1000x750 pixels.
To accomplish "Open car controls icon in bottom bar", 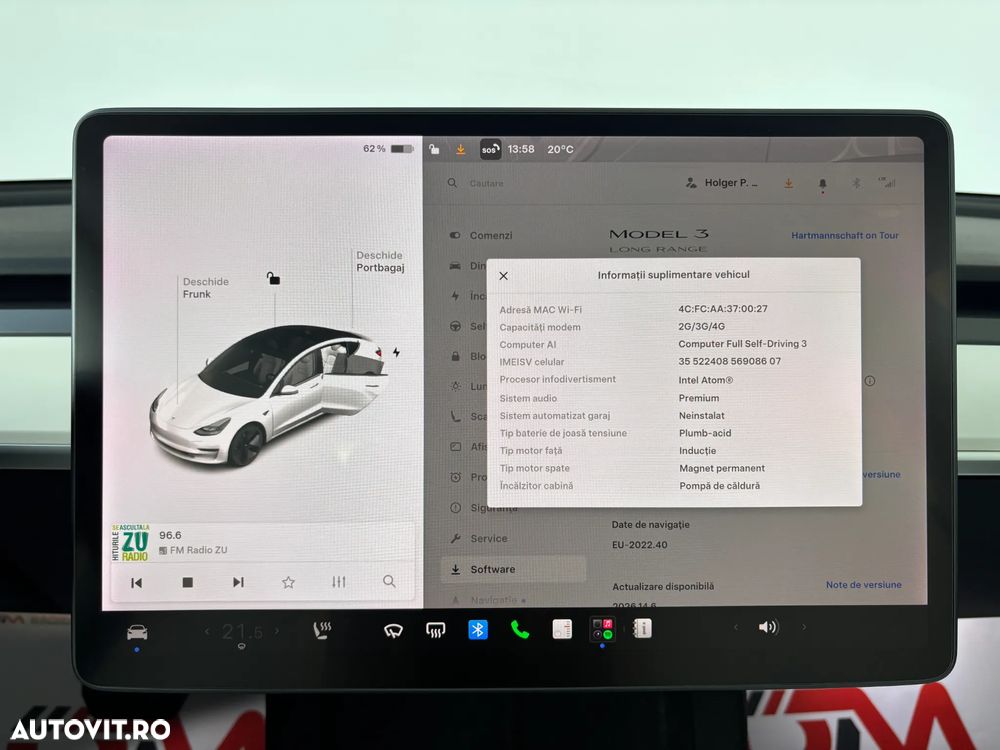I will click(x=137, y=632).
